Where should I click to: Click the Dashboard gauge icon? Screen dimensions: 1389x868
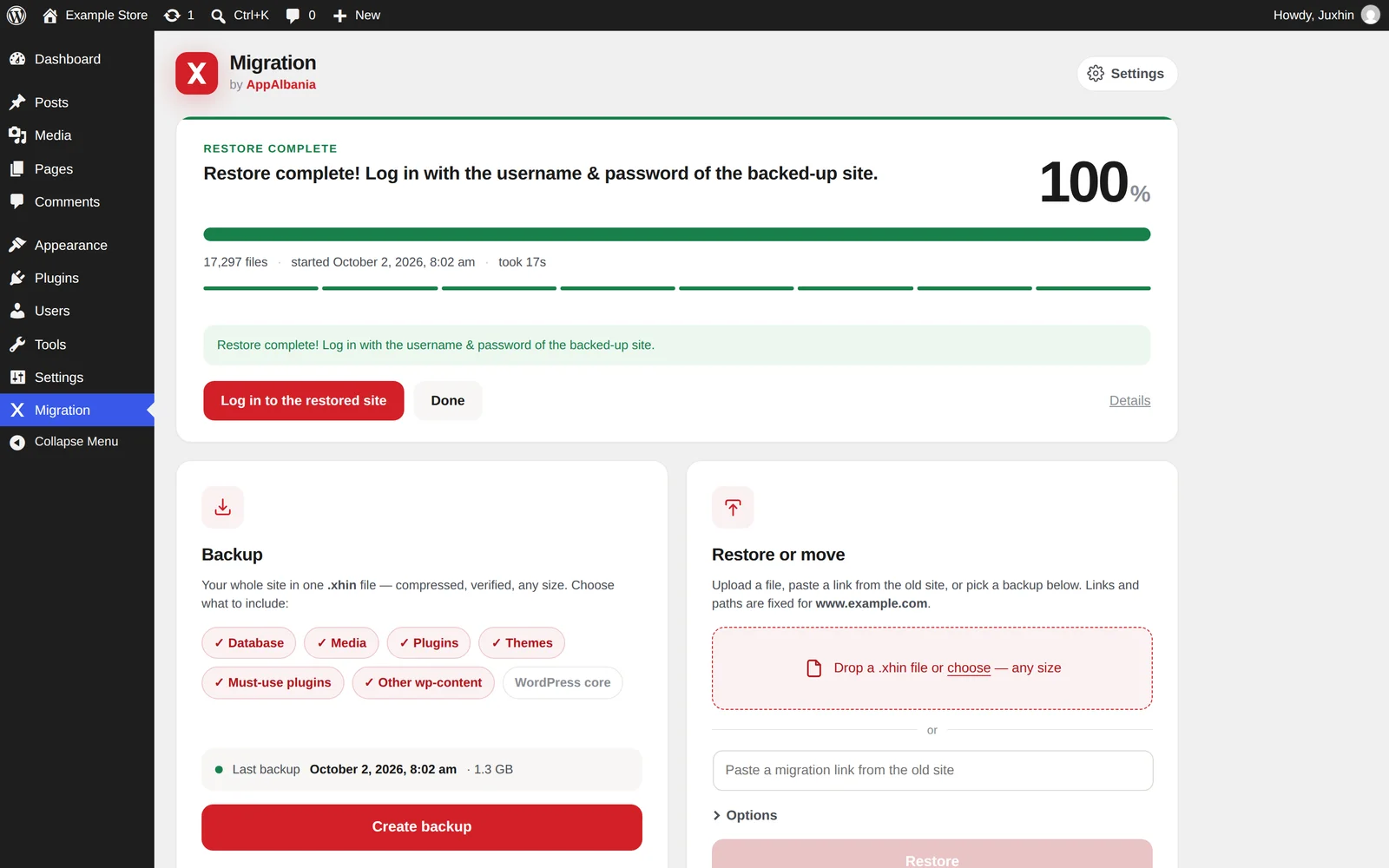17,59
